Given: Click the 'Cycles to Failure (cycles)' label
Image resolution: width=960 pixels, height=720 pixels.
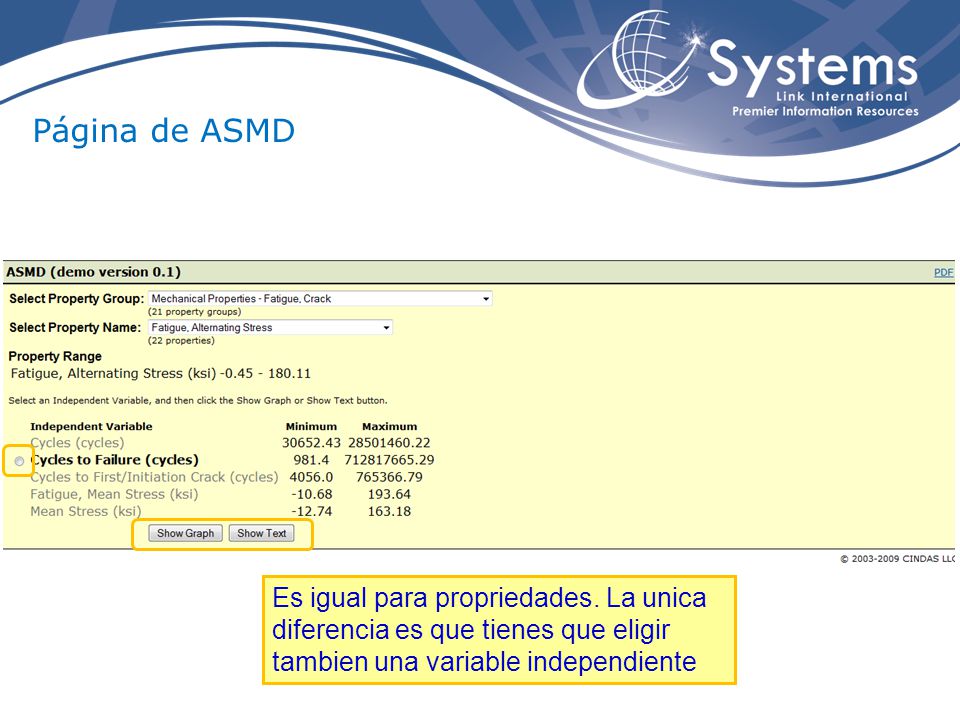Looking at the screenshot, I should 115,460.
